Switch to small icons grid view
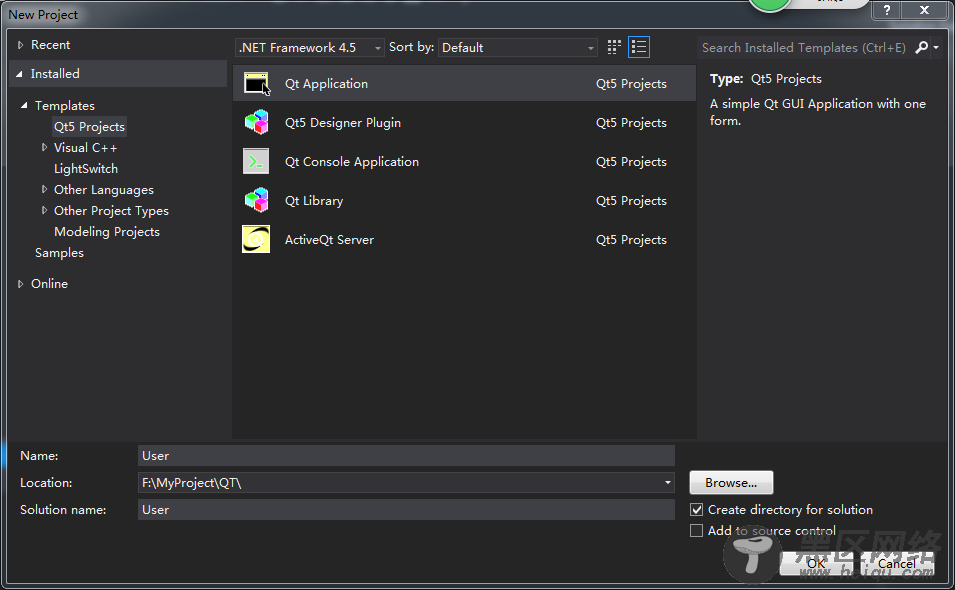Viewport: 955px width, 590px height. (614, 47)
